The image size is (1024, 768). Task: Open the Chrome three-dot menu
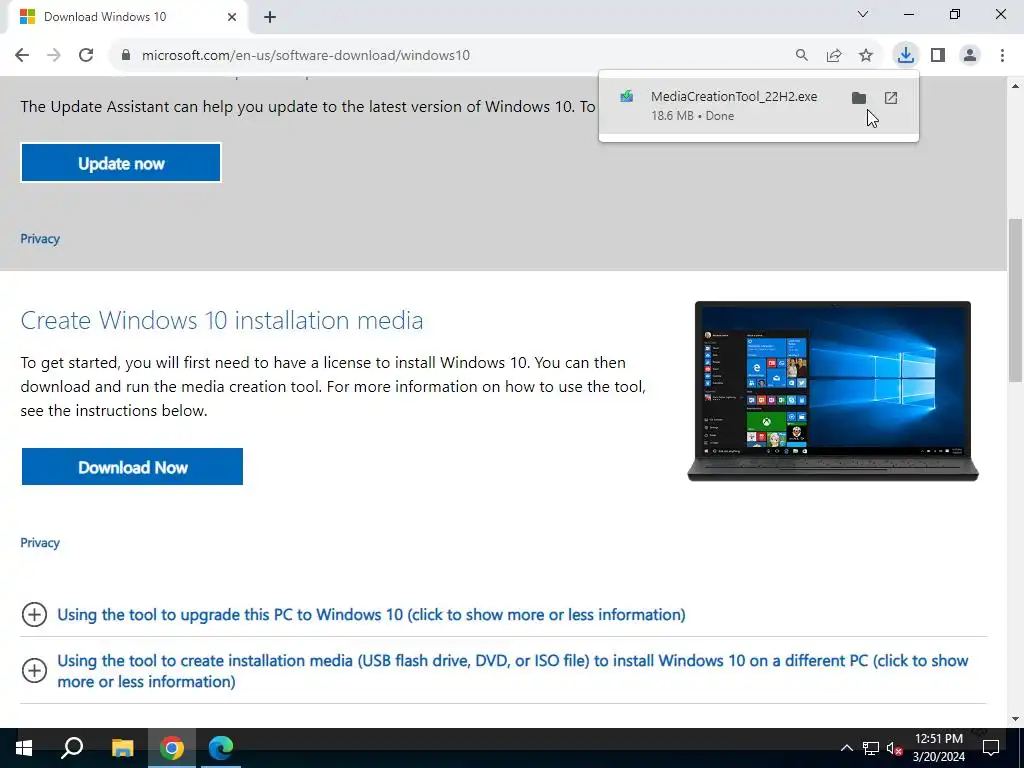tap(1002, 56)
